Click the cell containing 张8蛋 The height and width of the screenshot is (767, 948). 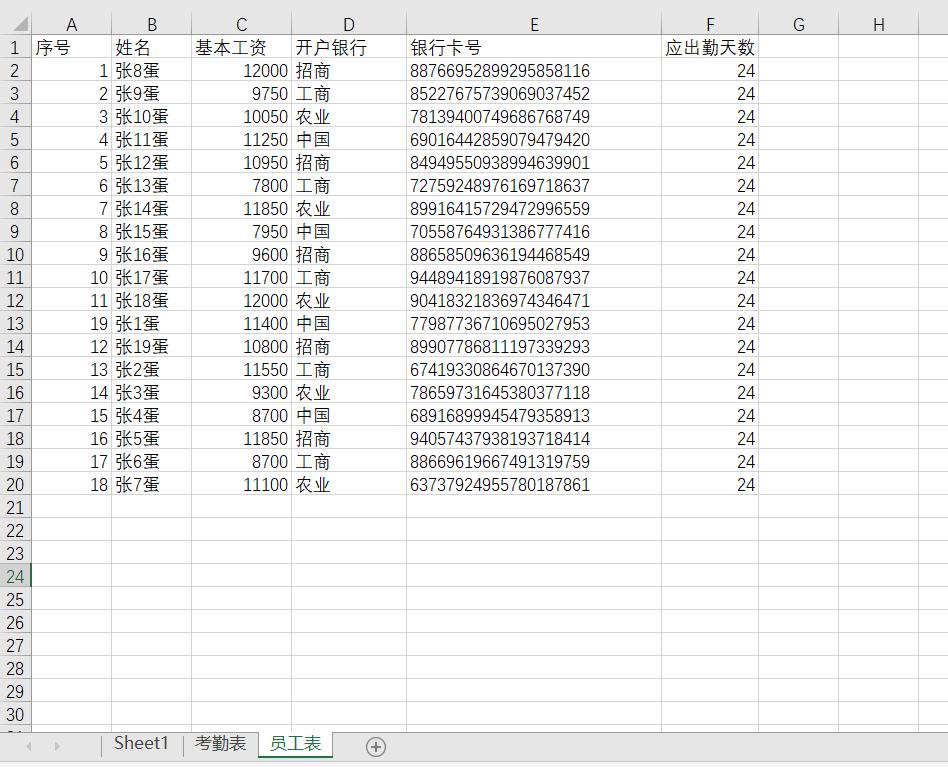[152, 70]
